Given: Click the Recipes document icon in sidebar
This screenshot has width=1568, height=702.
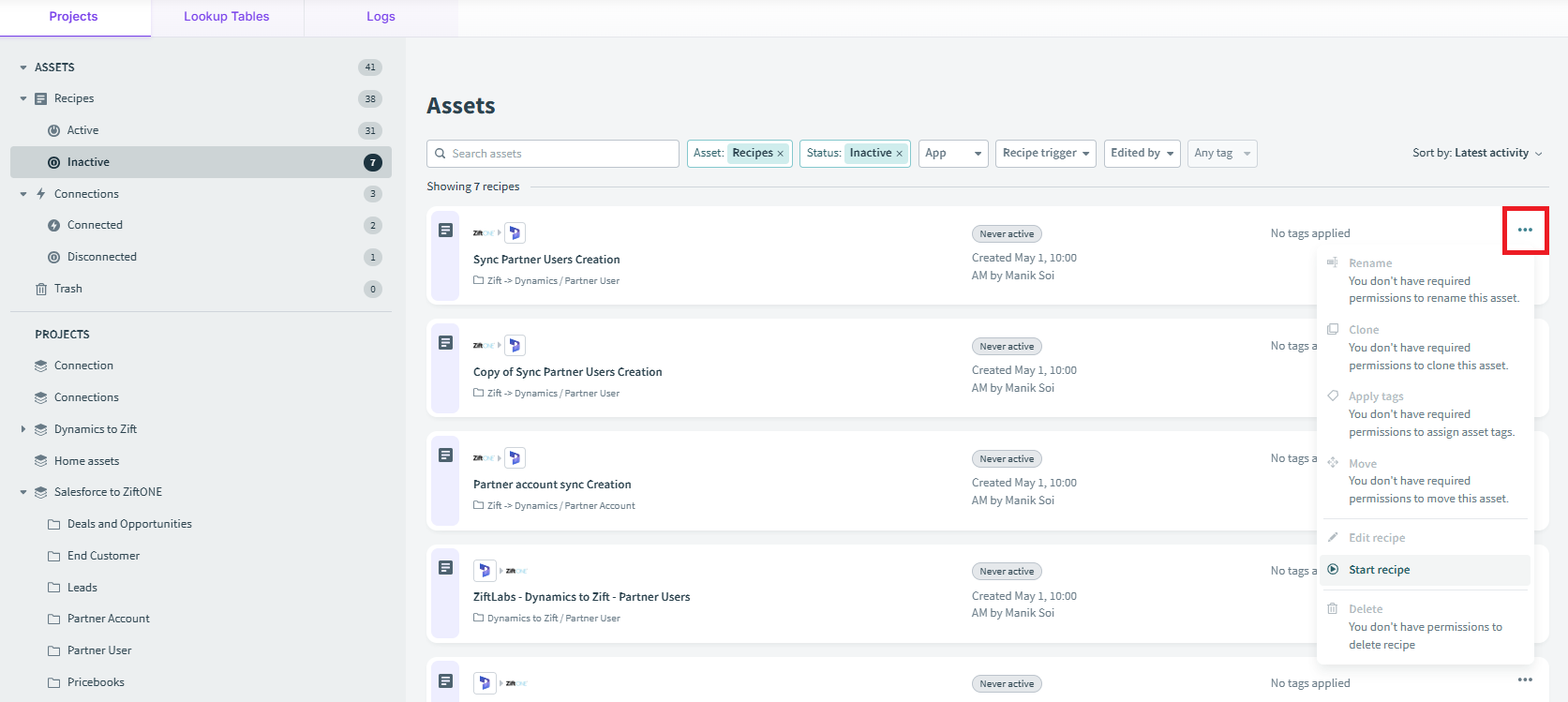Looking at the screenshot, I should click(x=41, y=98).
